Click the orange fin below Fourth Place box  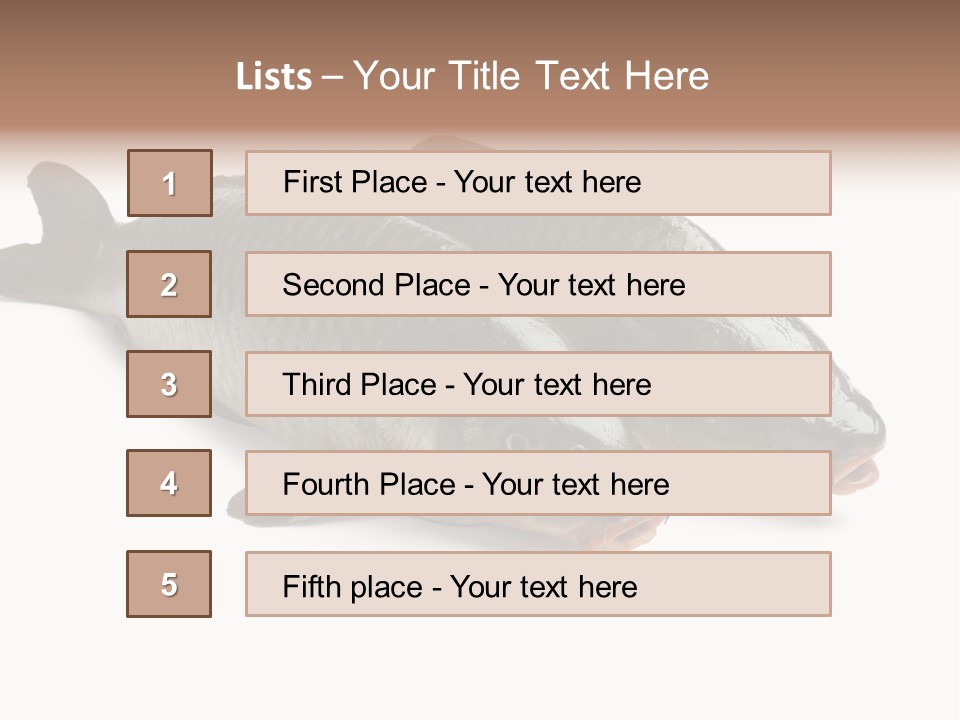point(630,530)
